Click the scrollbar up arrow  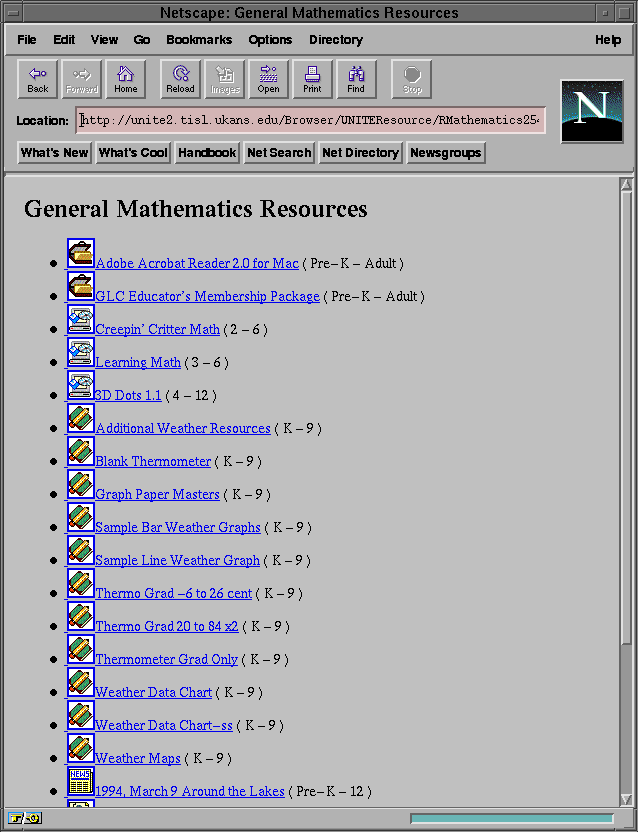pos(626,185)
